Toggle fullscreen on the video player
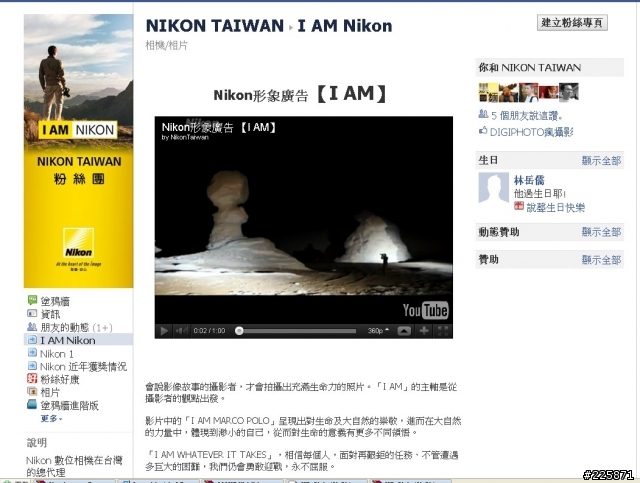The height and width of the screenshot is (483, 640). point(443,331)
